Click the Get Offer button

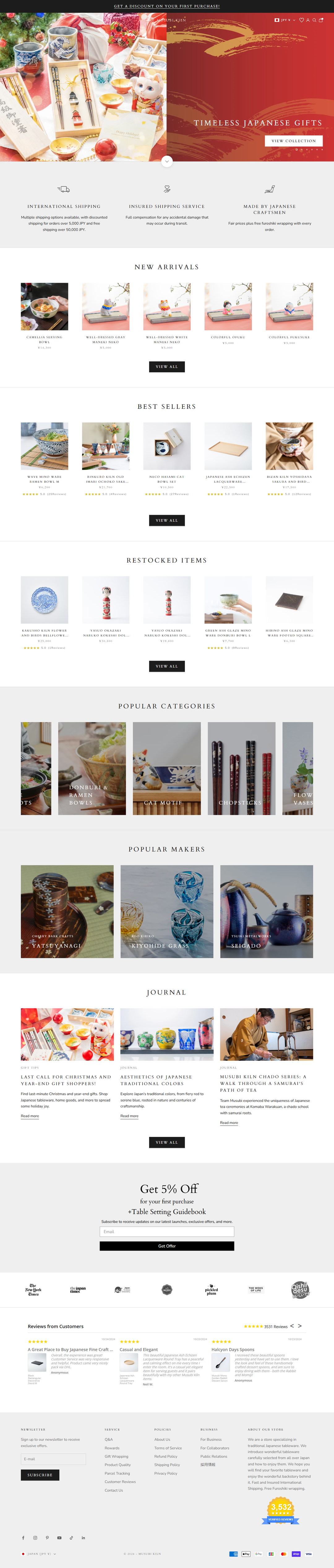[167, 1246]
